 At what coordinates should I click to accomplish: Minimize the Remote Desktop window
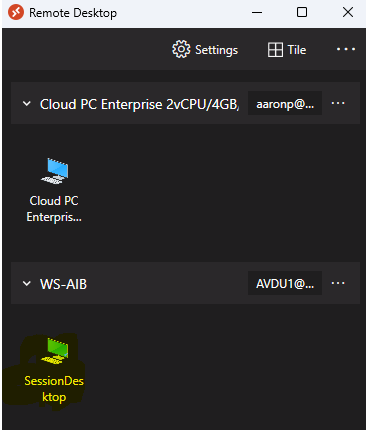257,13
